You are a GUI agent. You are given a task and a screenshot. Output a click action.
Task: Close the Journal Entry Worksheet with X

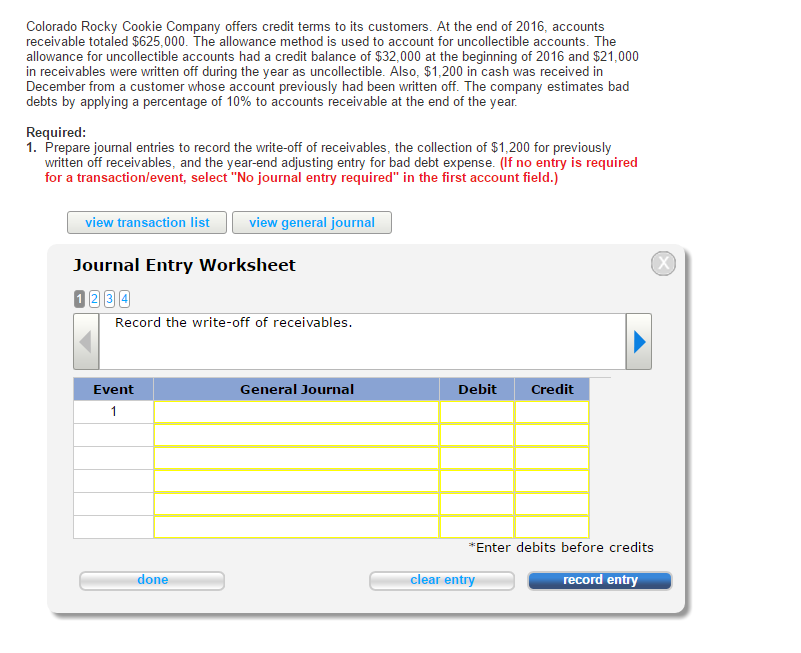(663, 264)
